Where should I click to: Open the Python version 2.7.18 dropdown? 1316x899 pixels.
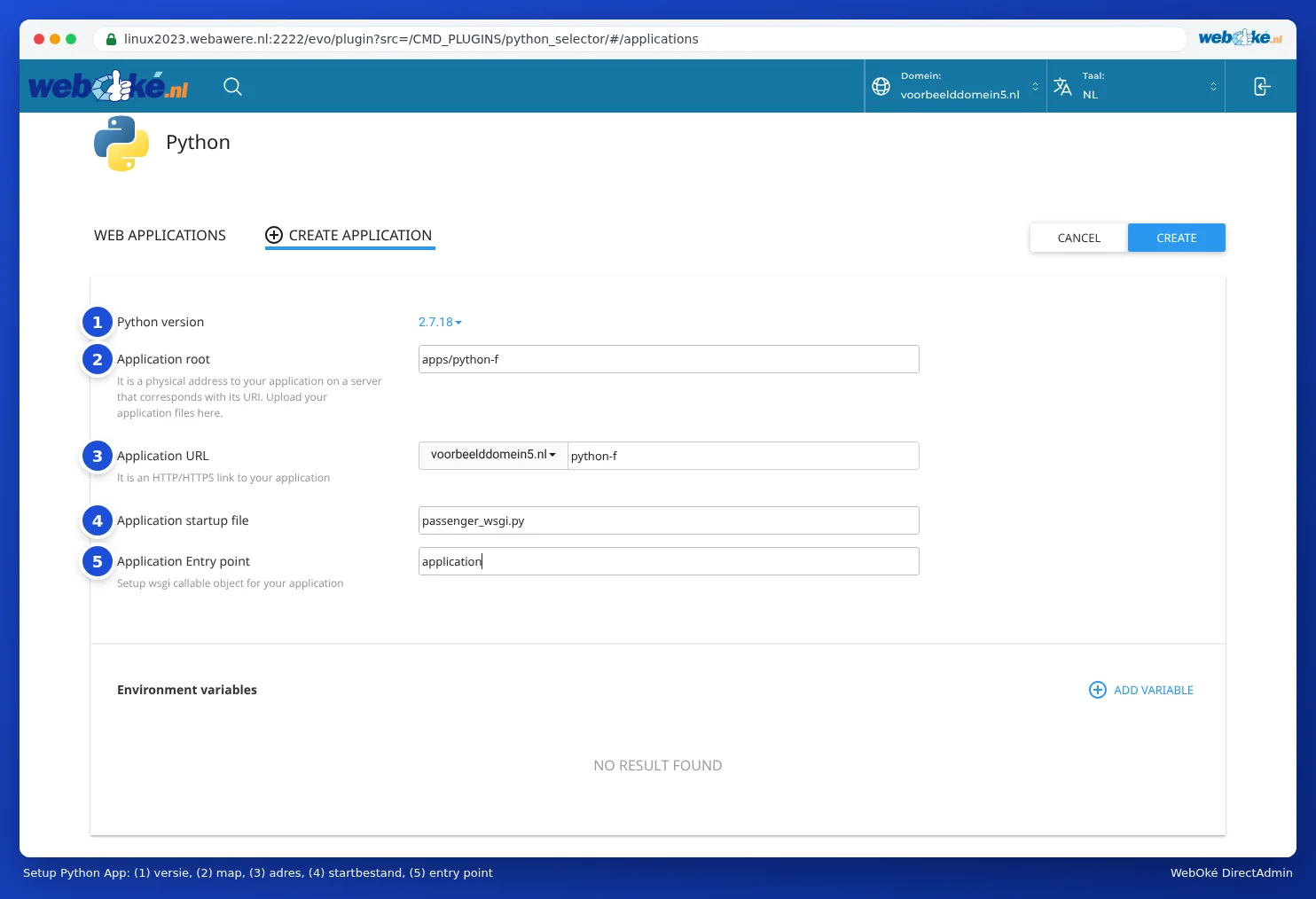click(440, 322)
